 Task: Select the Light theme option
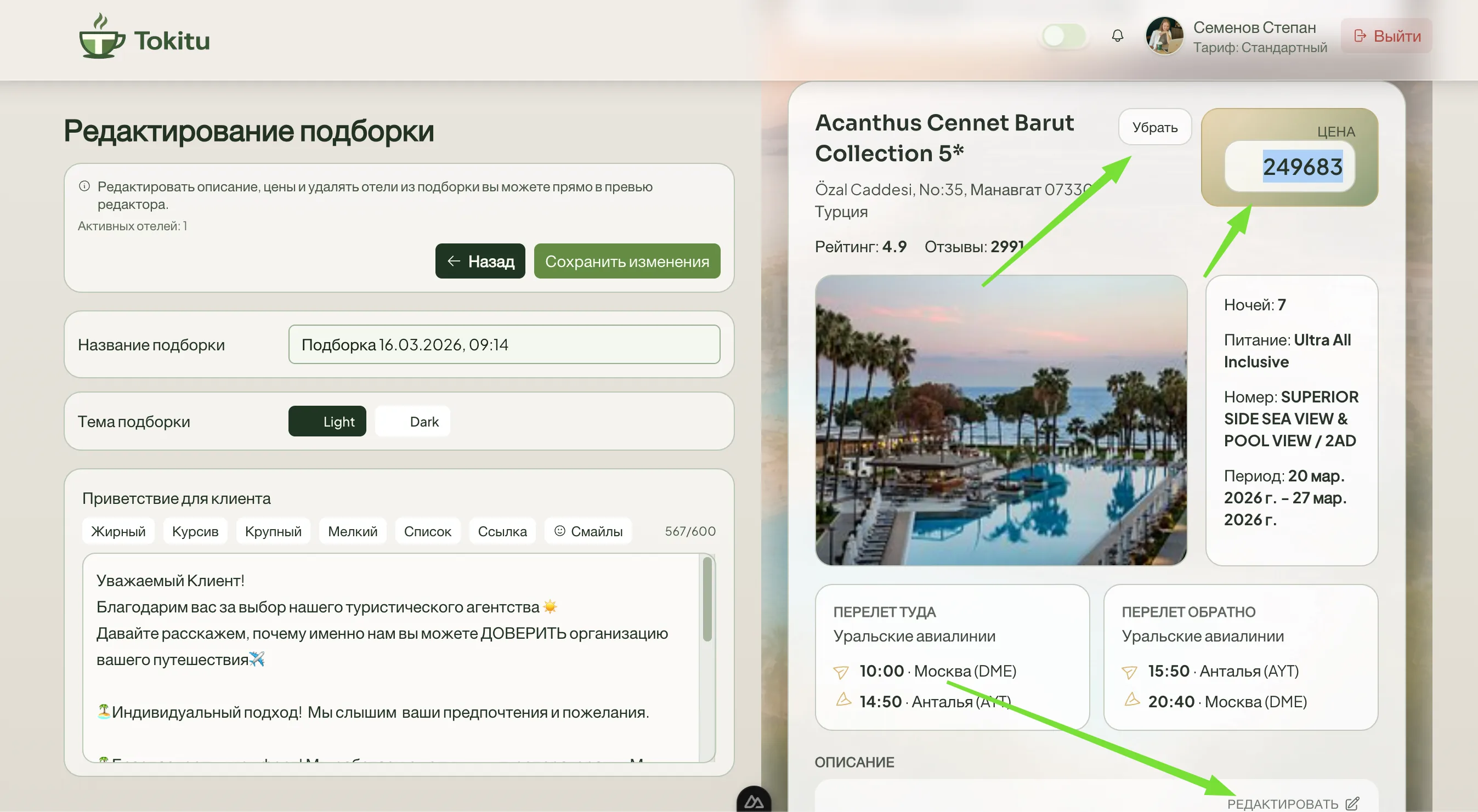327,422
